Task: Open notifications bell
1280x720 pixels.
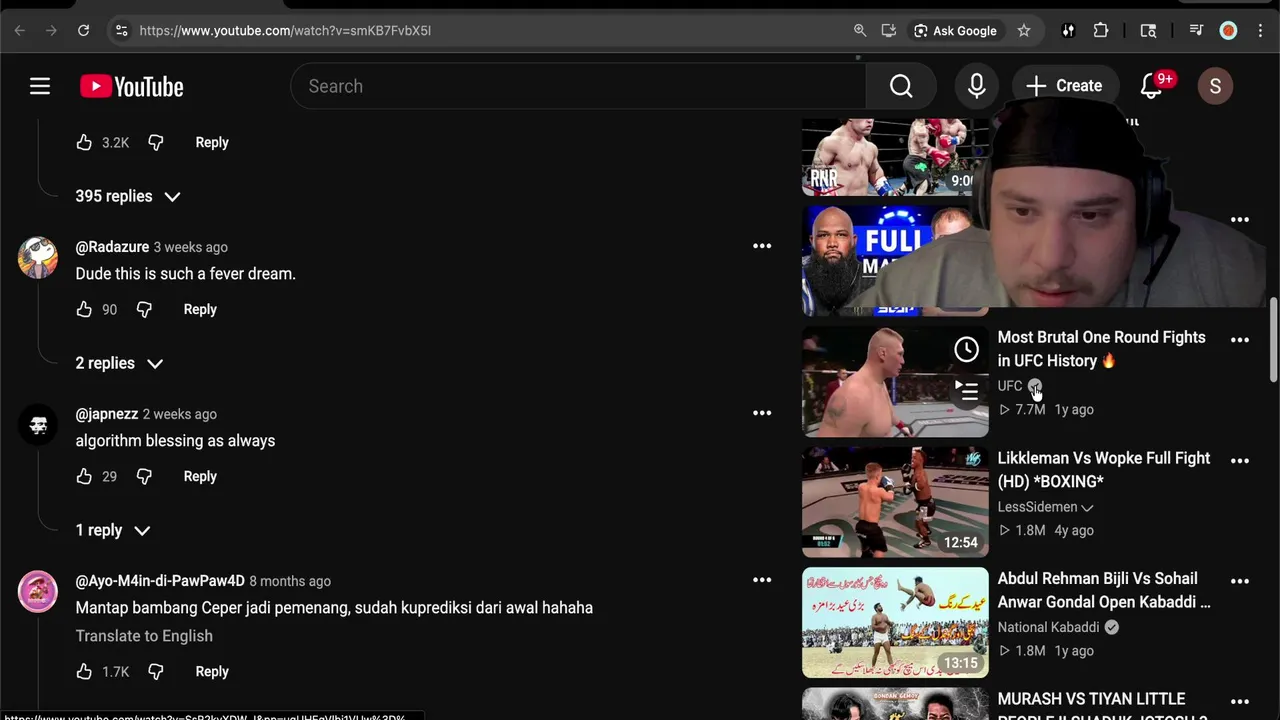Action: point(1152,86)
